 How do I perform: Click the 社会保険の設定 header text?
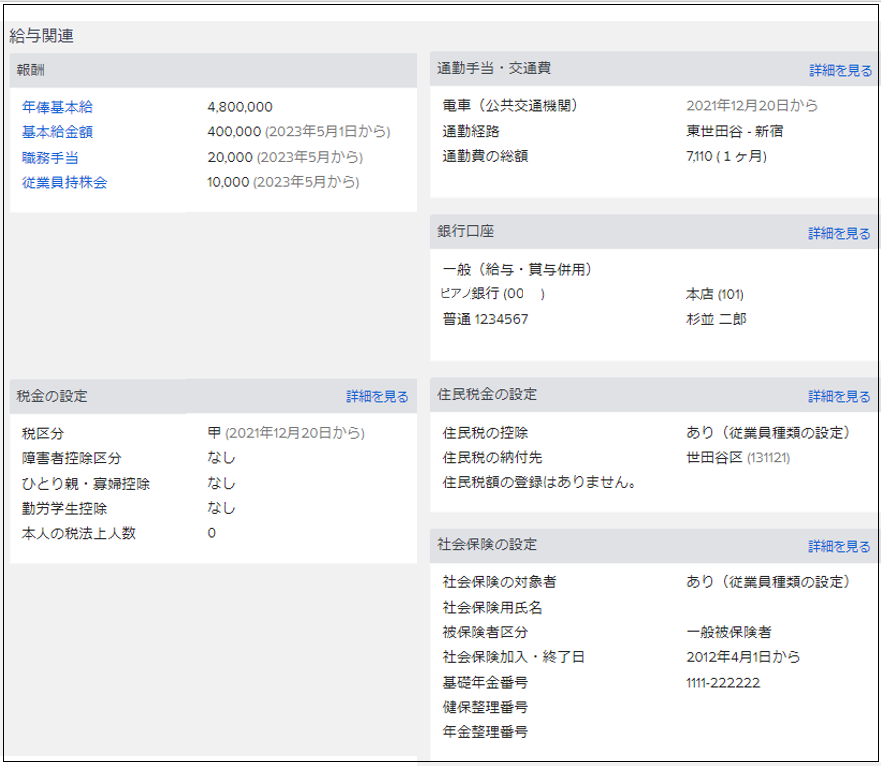point(487,545)
